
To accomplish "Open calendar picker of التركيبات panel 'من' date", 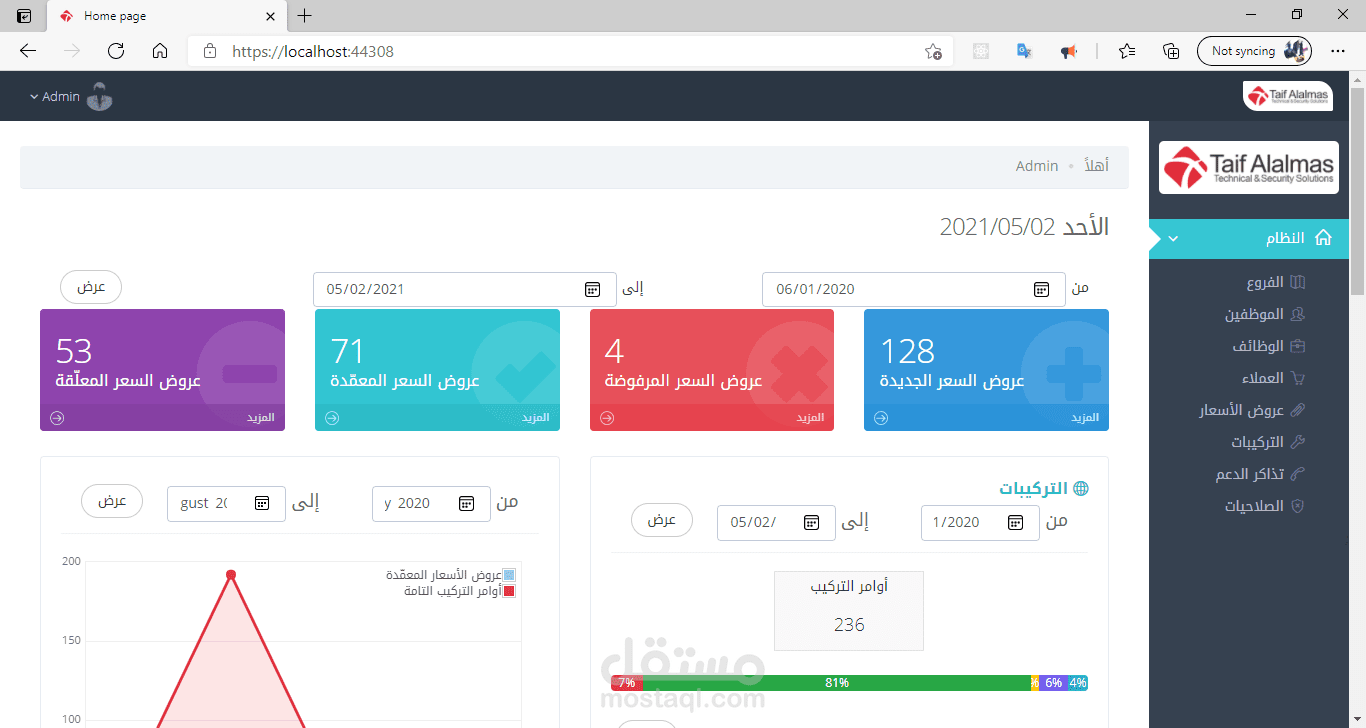I will click(x=1016, y=522).
